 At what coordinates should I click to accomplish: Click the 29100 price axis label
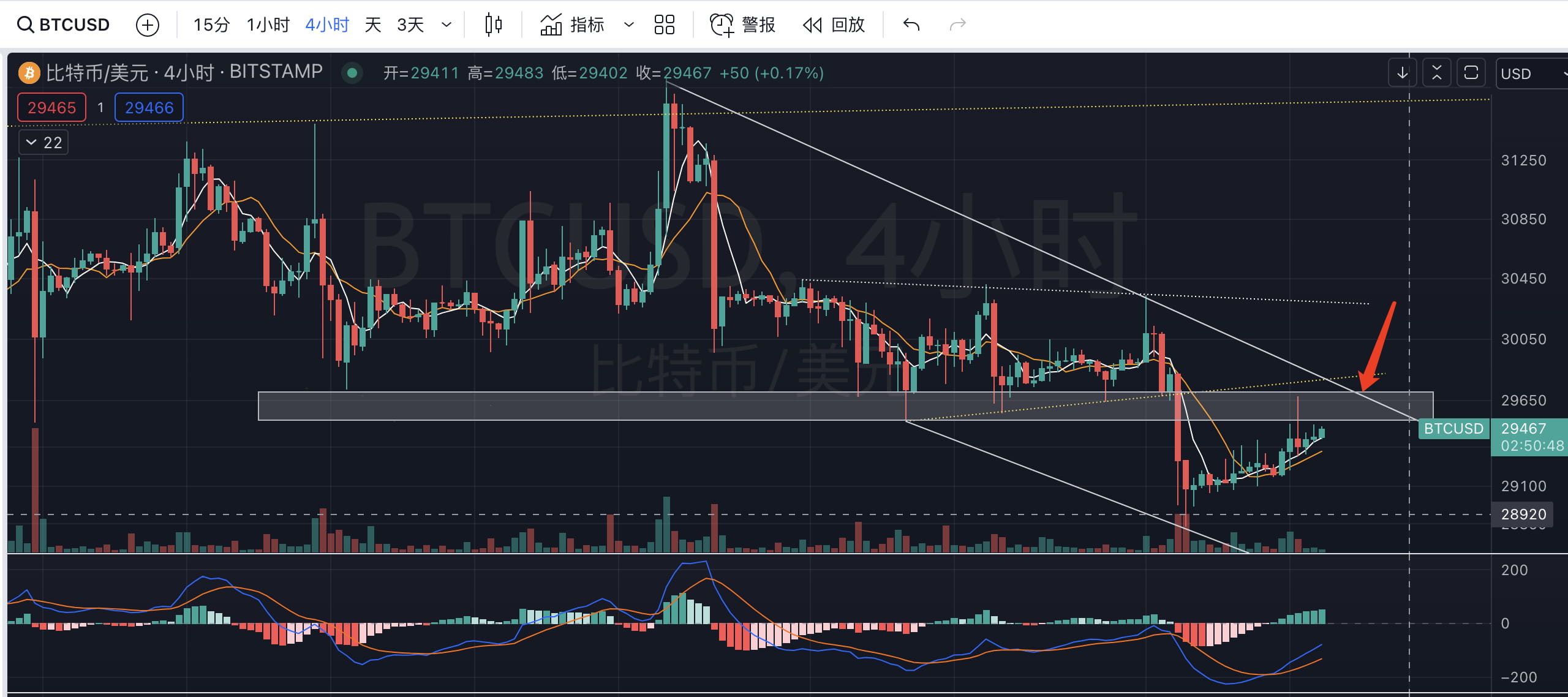click(1523, 486)
